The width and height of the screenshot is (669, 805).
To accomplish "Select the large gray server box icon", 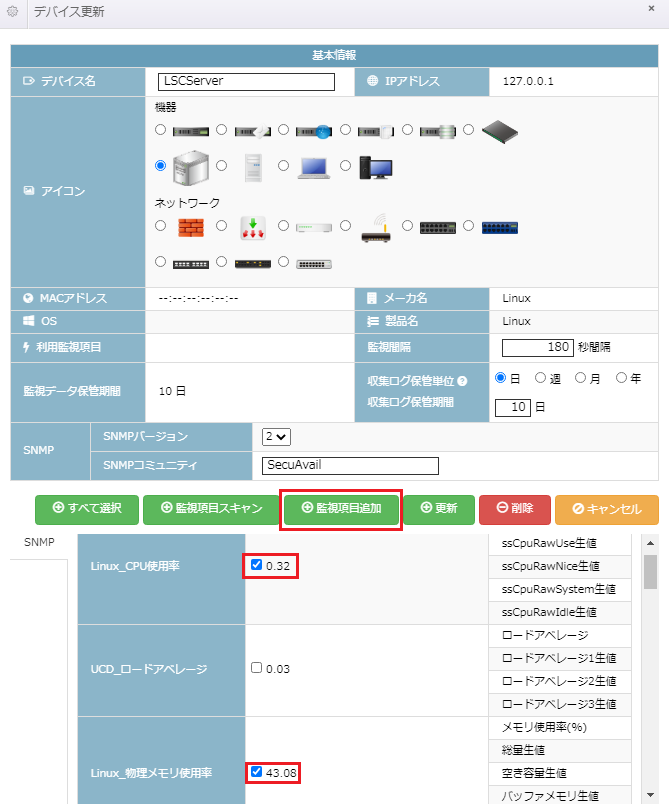I will [x=190, y=167].
